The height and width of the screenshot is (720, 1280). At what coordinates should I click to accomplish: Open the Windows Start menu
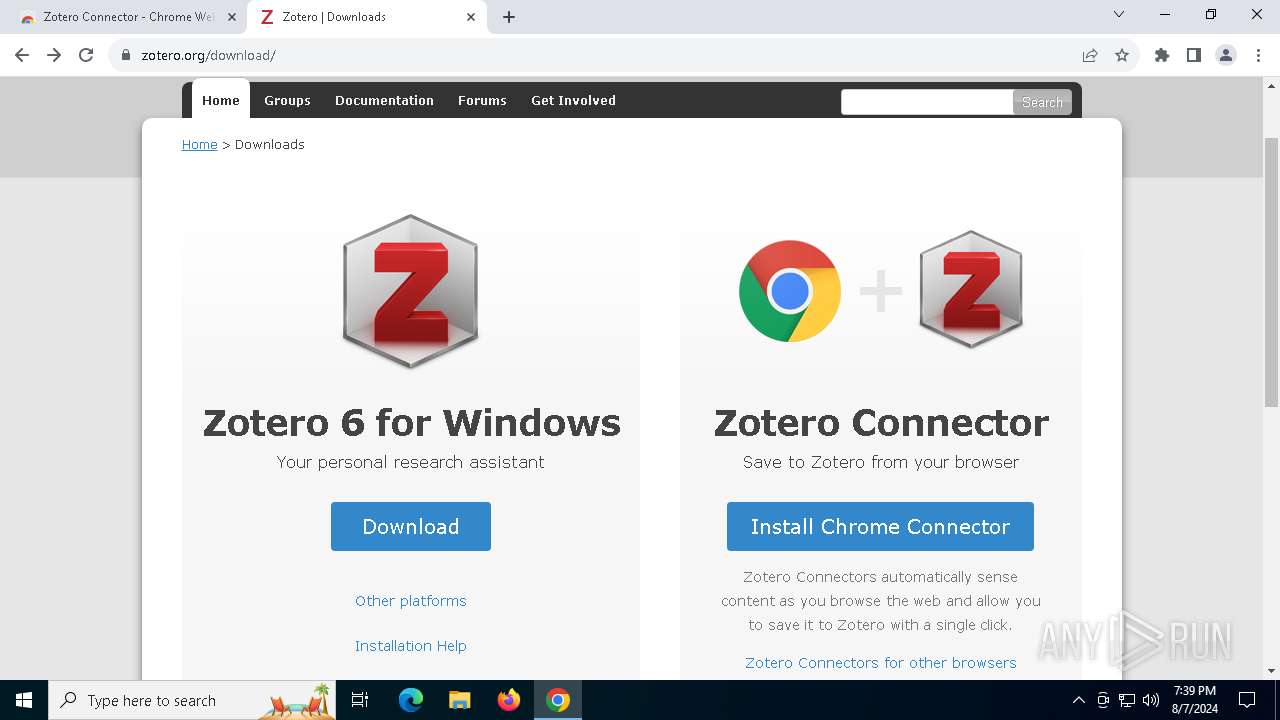pos(24,700)
